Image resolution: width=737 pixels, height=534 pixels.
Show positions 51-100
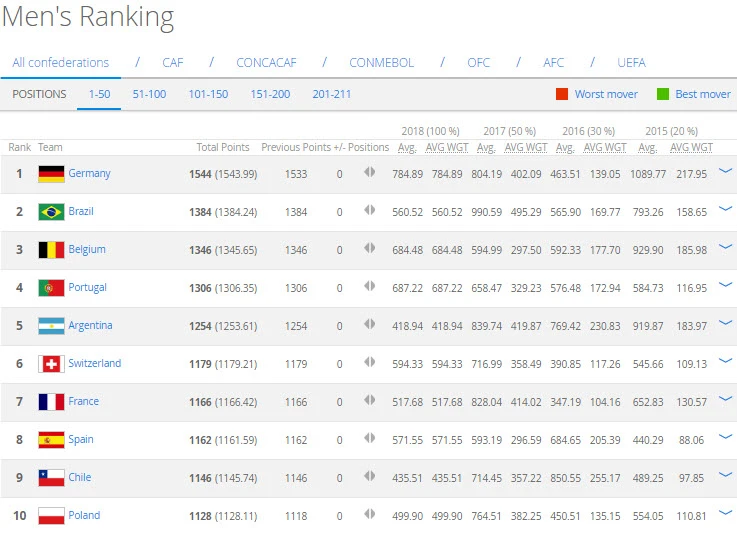pos(149,94)
